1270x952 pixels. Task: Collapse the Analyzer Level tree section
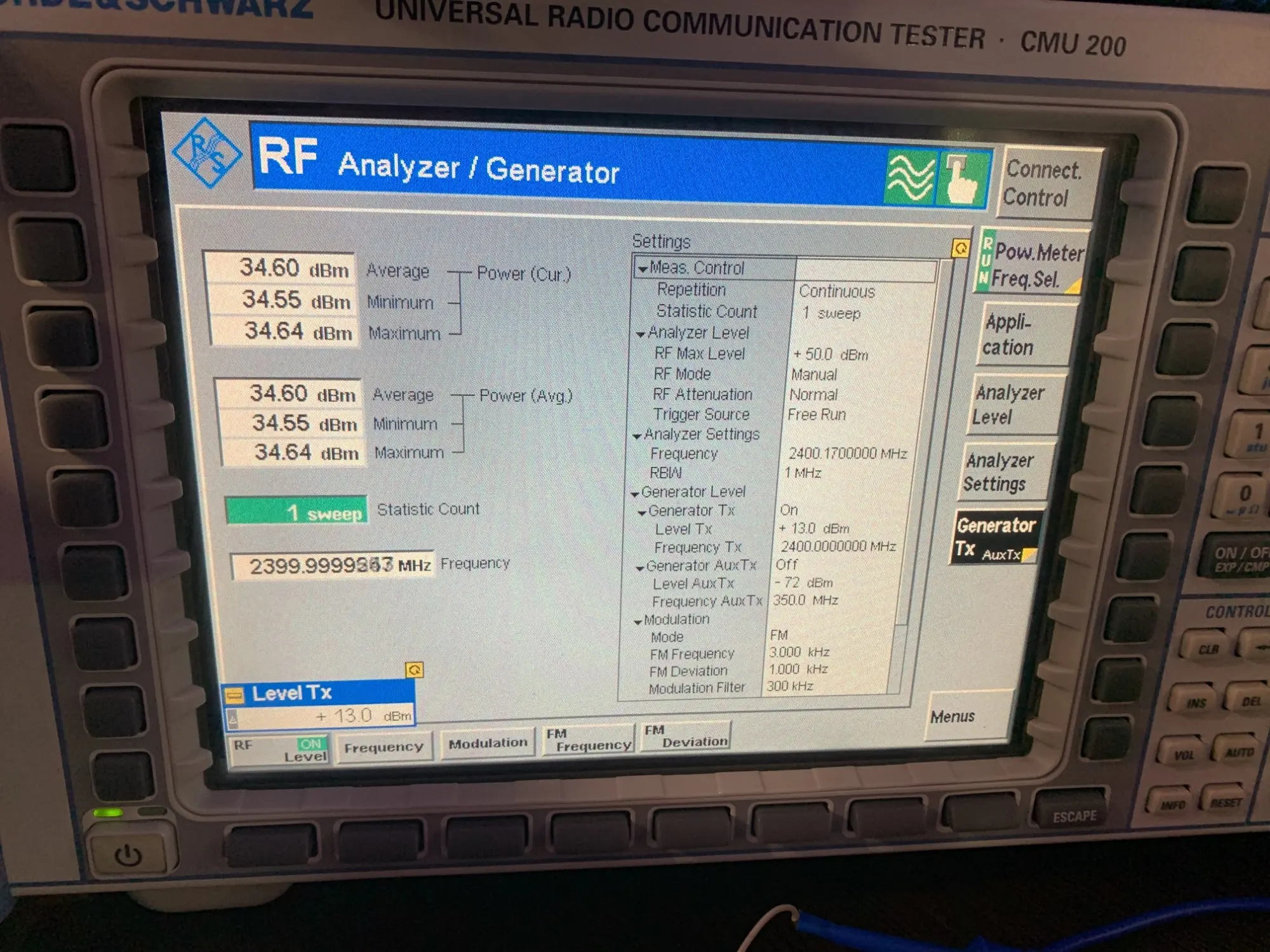click(x=641, y=334)
